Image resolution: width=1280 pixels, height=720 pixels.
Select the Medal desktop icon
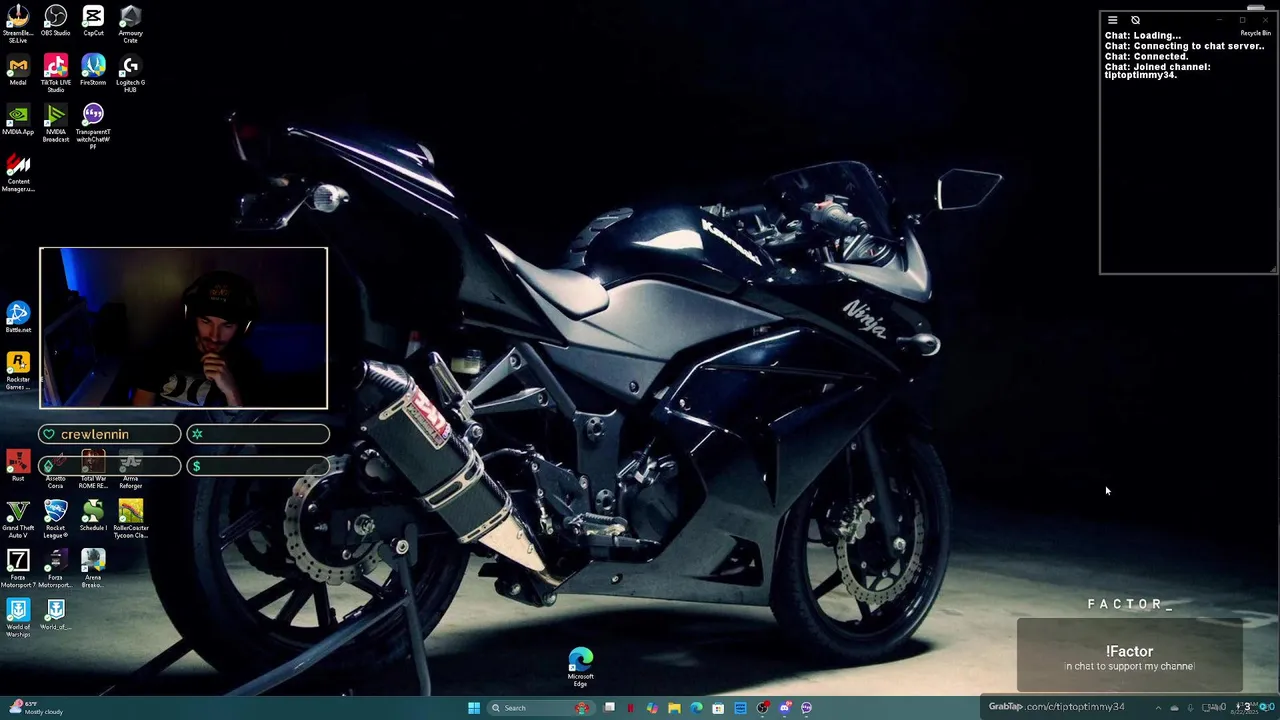coord(18,71)
